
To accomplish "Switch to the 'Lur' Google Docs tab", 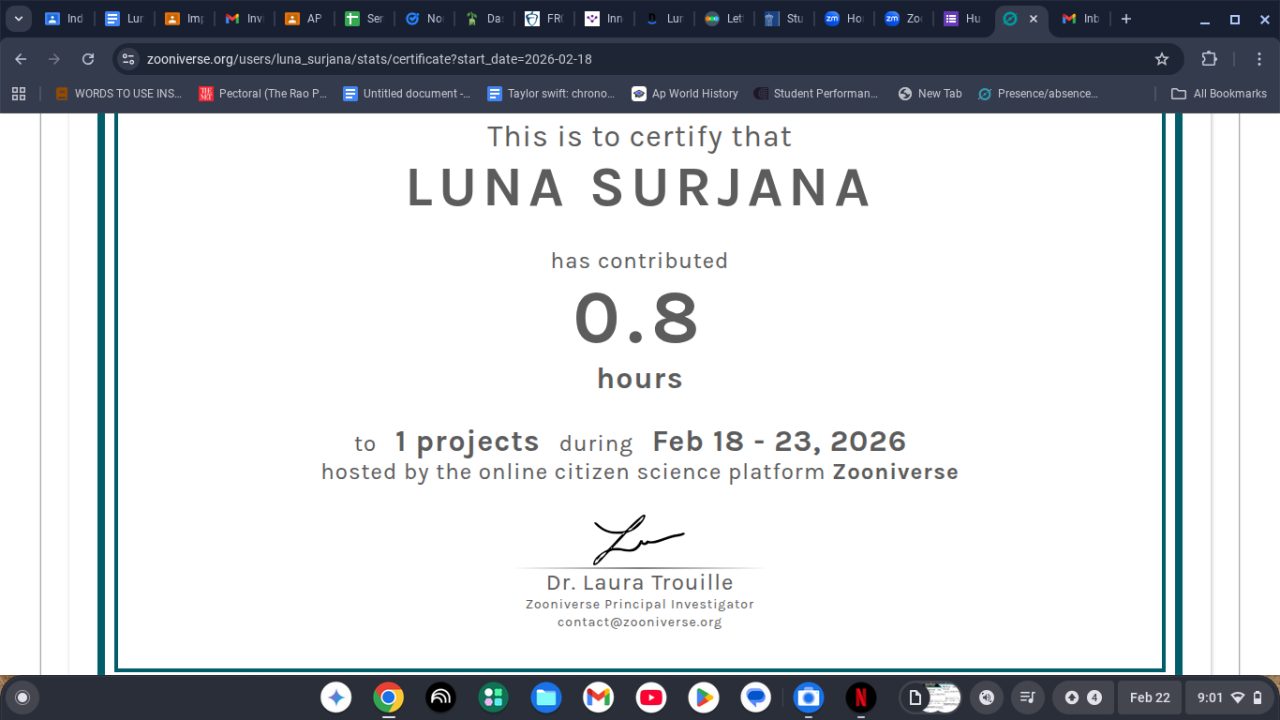I will (124, 19).
